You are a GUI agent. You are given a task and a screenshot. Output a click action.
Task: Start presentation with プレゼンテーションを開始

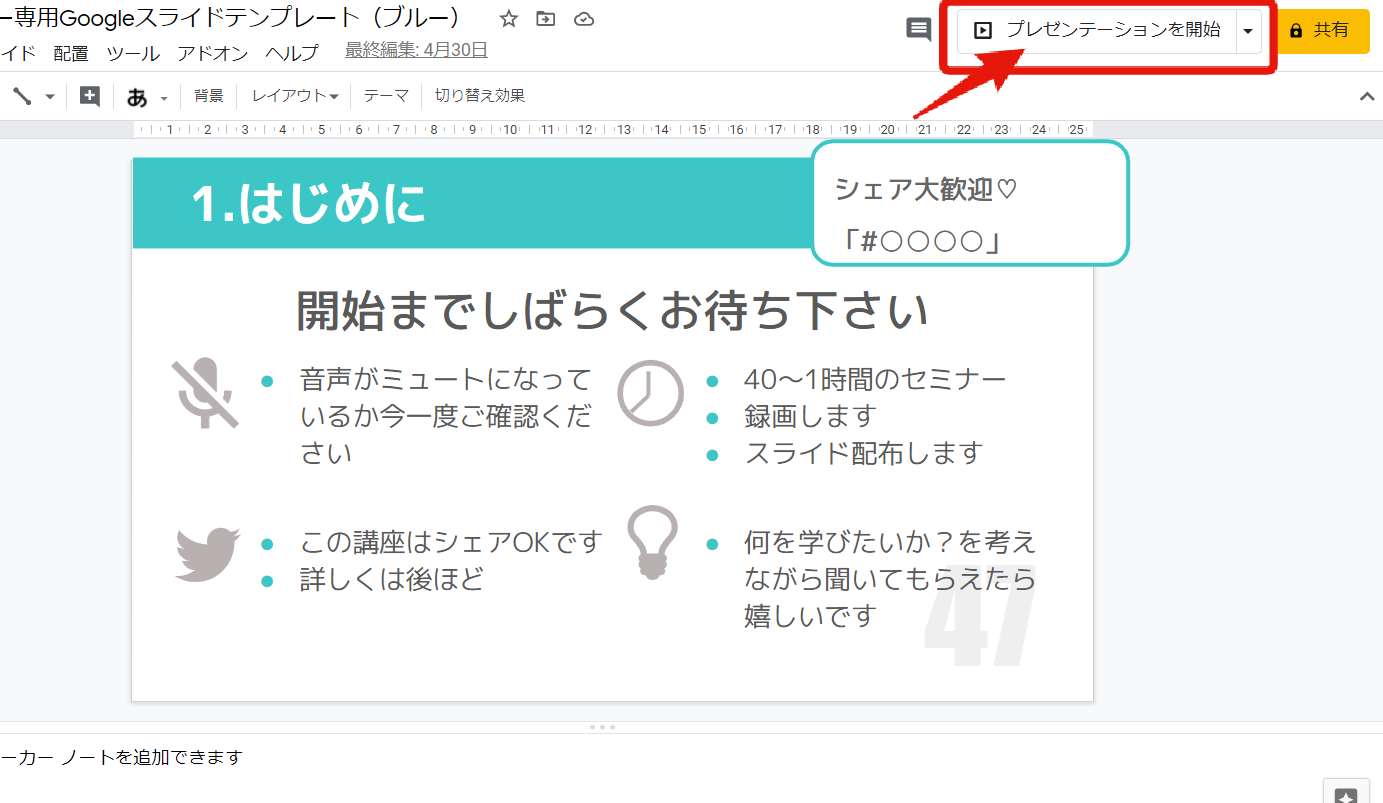tap(1097, 31)
